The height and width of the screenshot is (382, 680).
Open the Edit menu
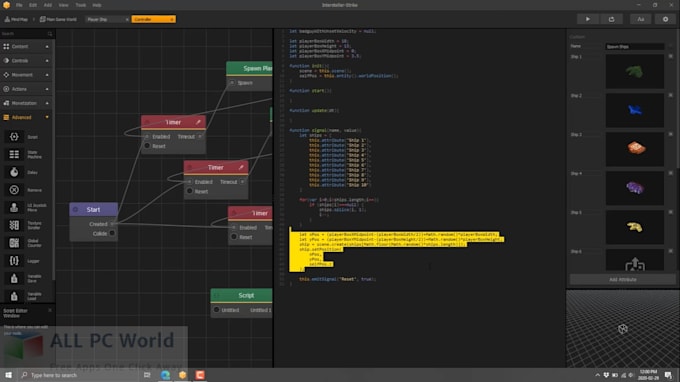pyautogui.click(x=33, y=5)
